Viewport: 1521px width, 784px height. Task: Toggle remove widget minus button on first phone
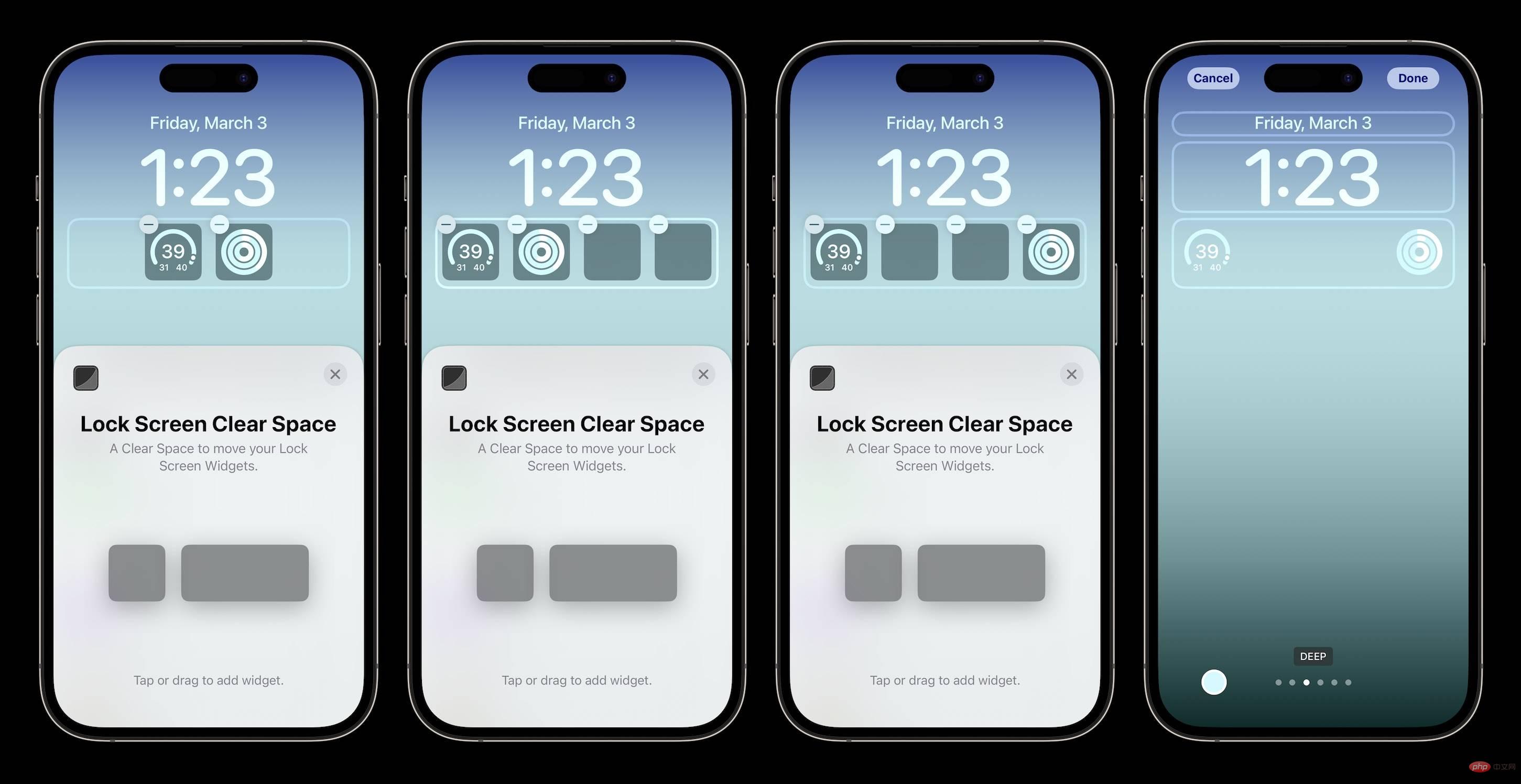148,222
